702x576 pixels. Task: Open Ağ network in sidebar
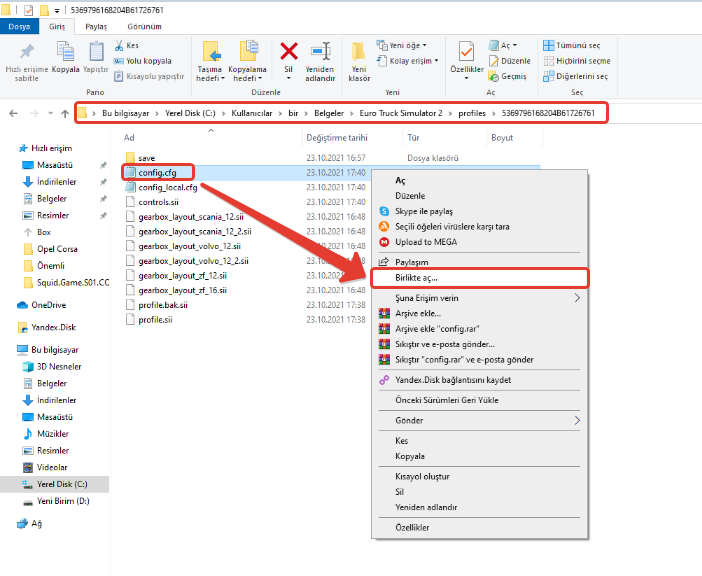coord(30,524)
